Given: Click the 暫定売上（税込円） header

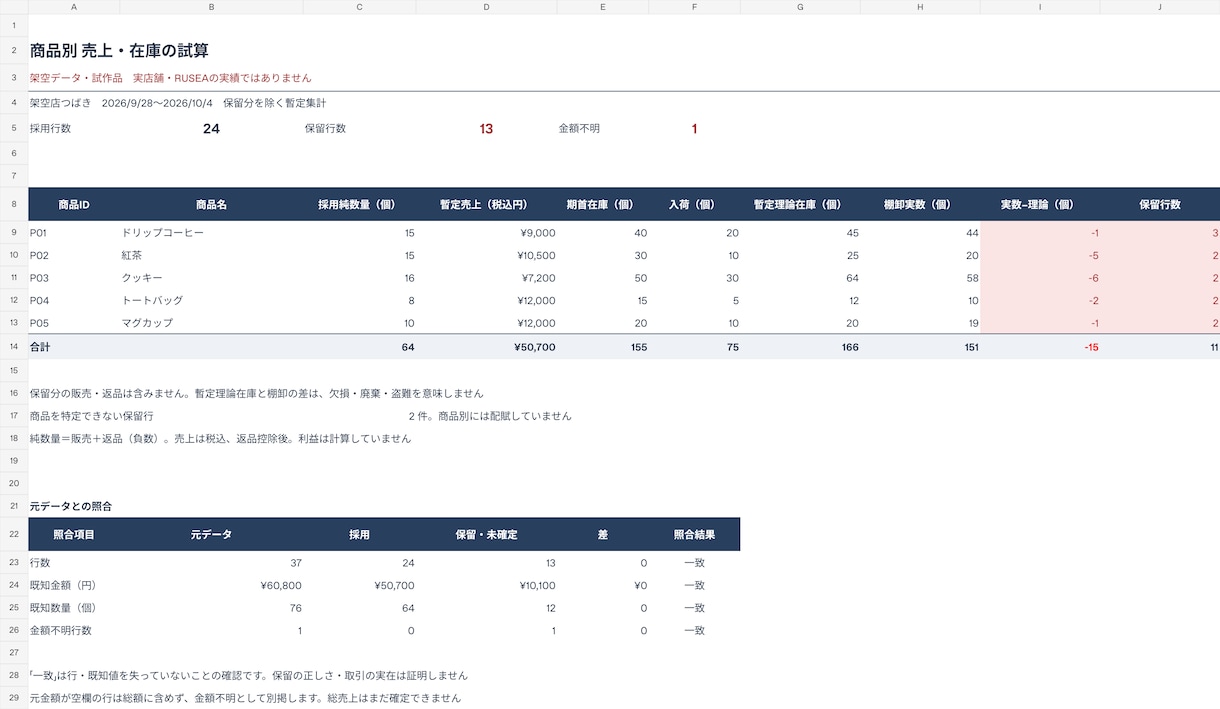Looking at the screenshot, I should [487, 204].
